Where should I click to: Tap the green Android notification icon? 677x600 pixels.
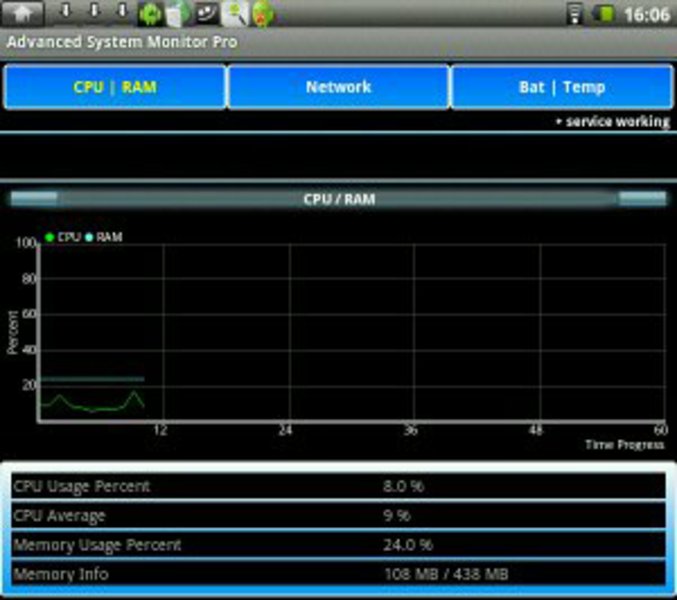(151, 14)
